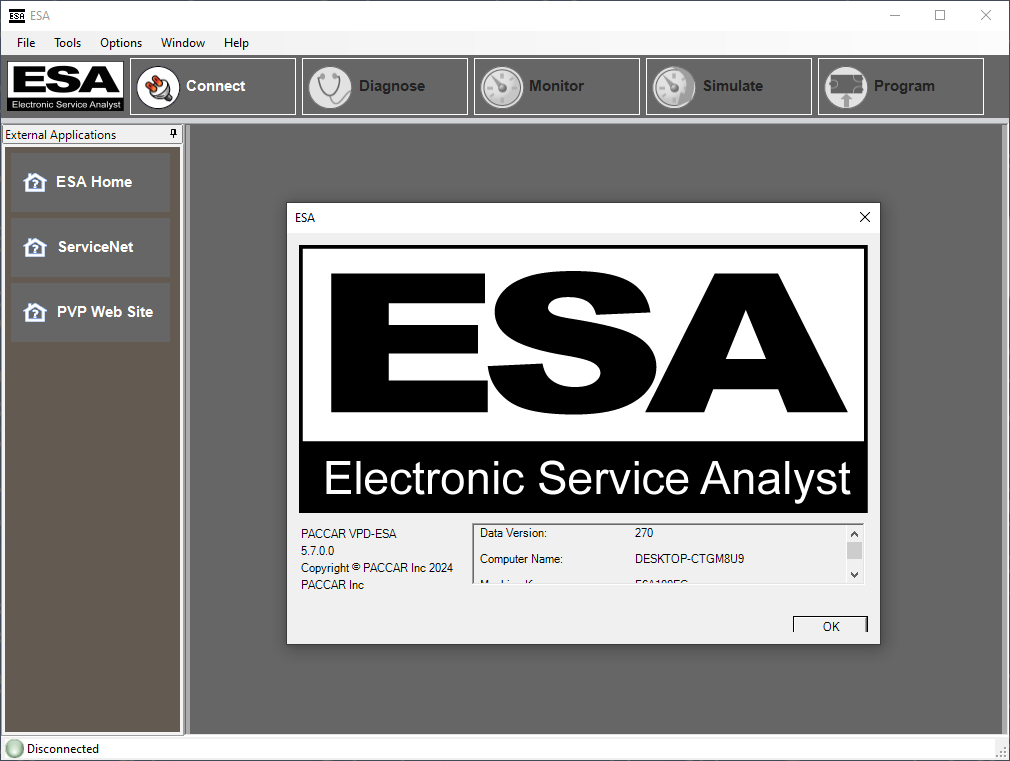Click the Connect label

[x=216, y=86]
